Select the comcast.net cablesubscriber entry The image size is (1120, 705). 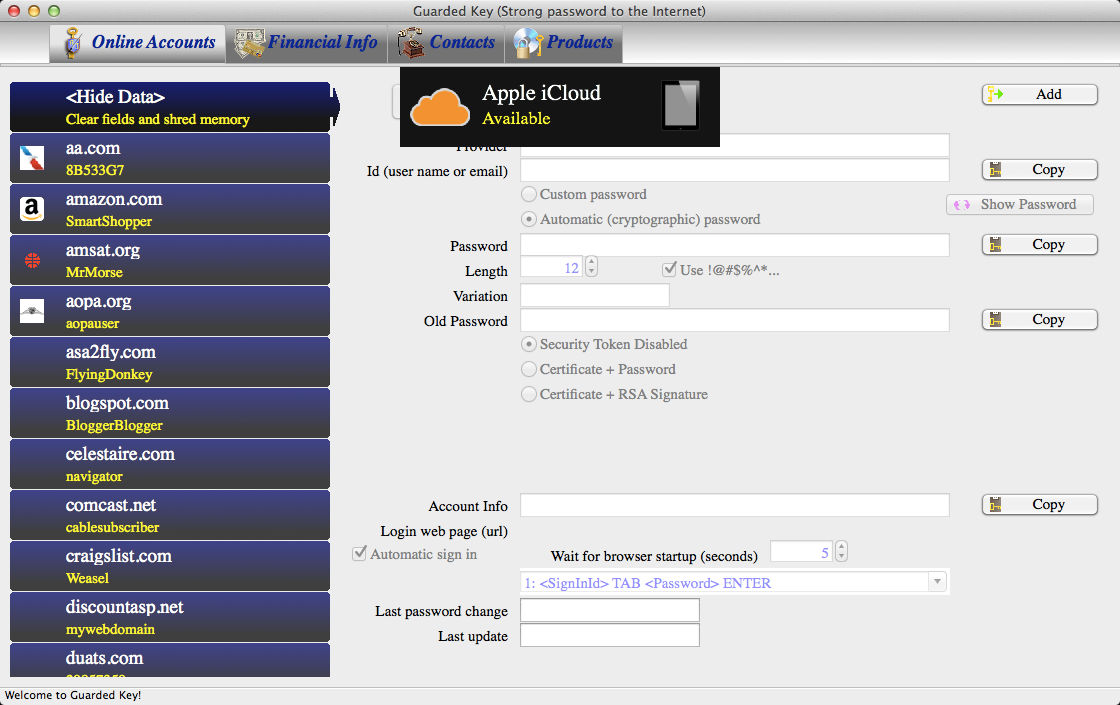(170, 515)
